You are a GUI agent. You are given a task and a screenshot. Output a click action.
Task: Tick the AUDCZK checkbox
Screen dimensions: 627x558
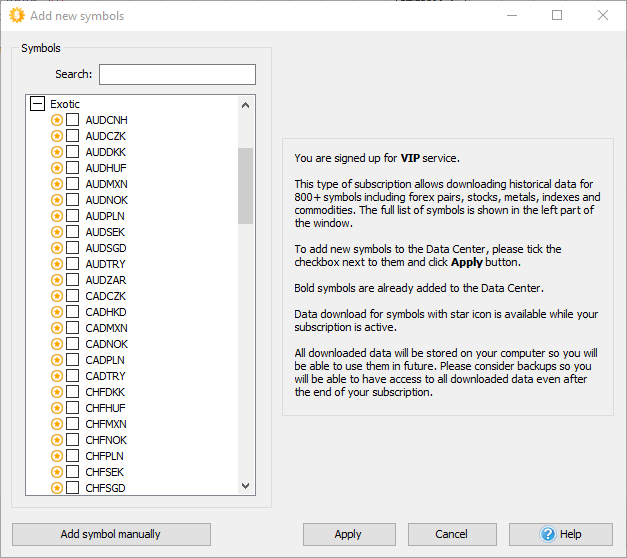click(x=73, y=136)
